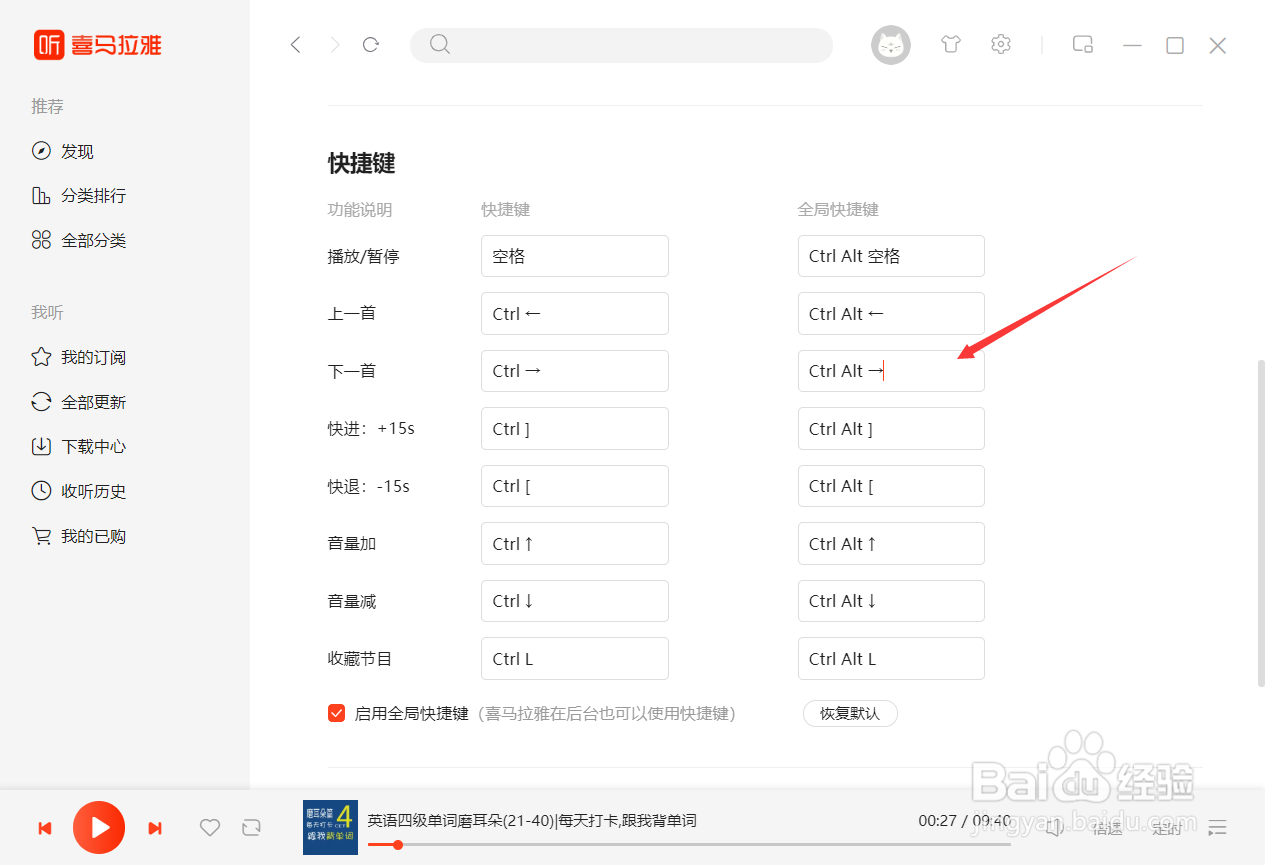
Task: Click 恢复默认 to restore defaults
Action: (x=849, y=713)
